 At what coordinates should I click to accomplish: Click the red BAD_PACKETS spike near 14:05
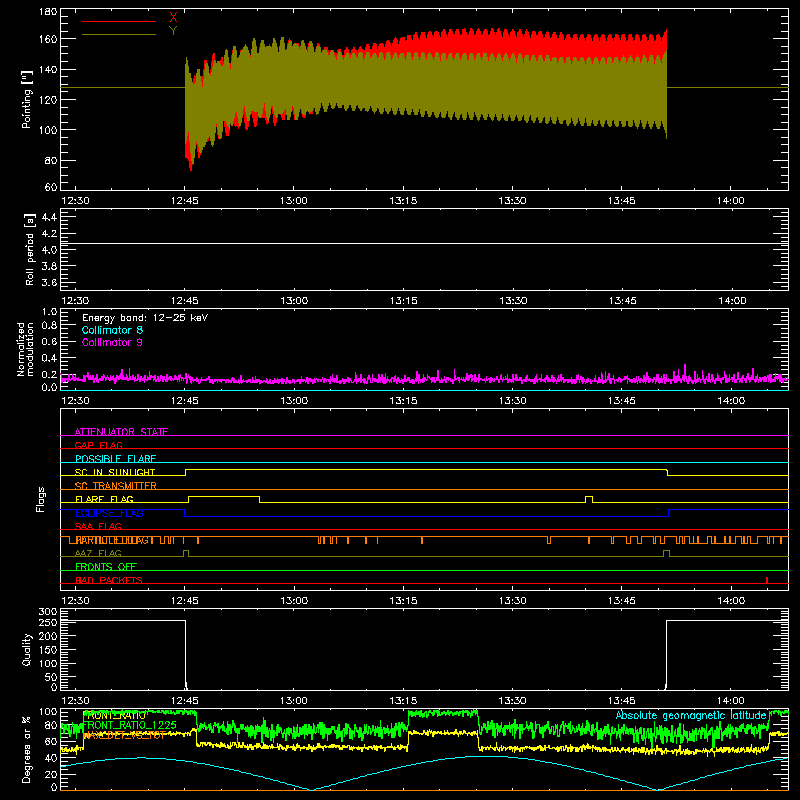[767, 580]
